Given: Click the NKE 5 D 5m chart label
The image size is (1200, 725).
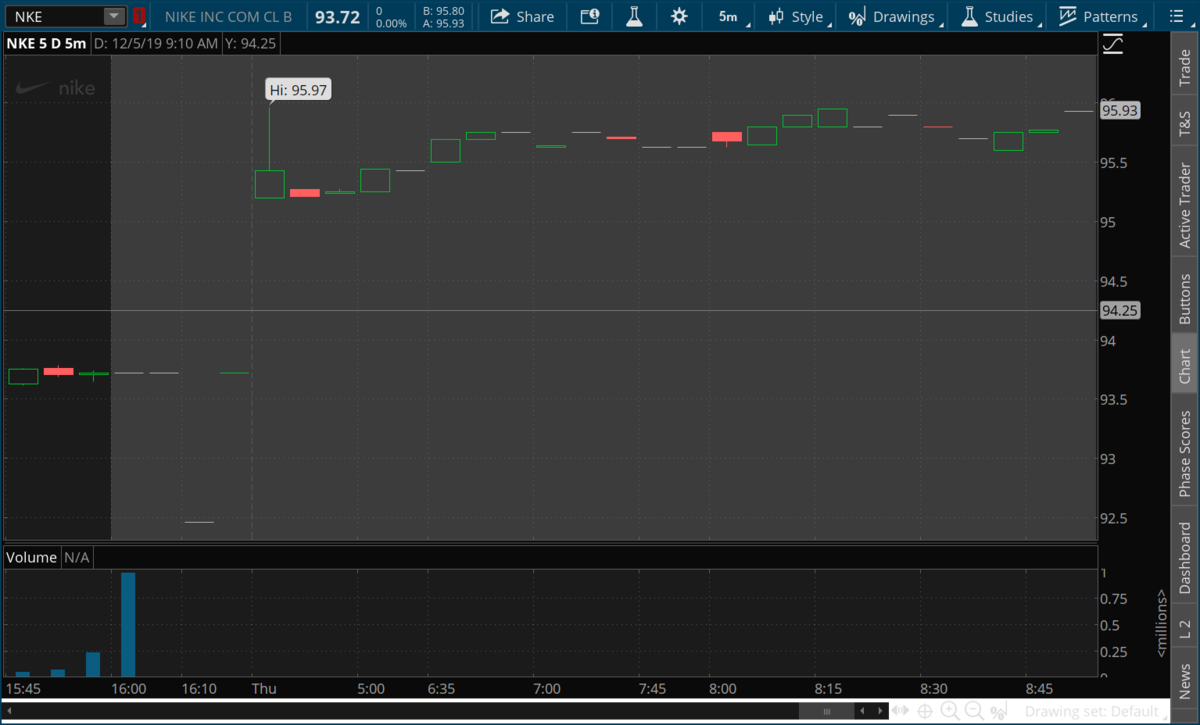Looking at the screenshot, I should click(x=46, y=44).
